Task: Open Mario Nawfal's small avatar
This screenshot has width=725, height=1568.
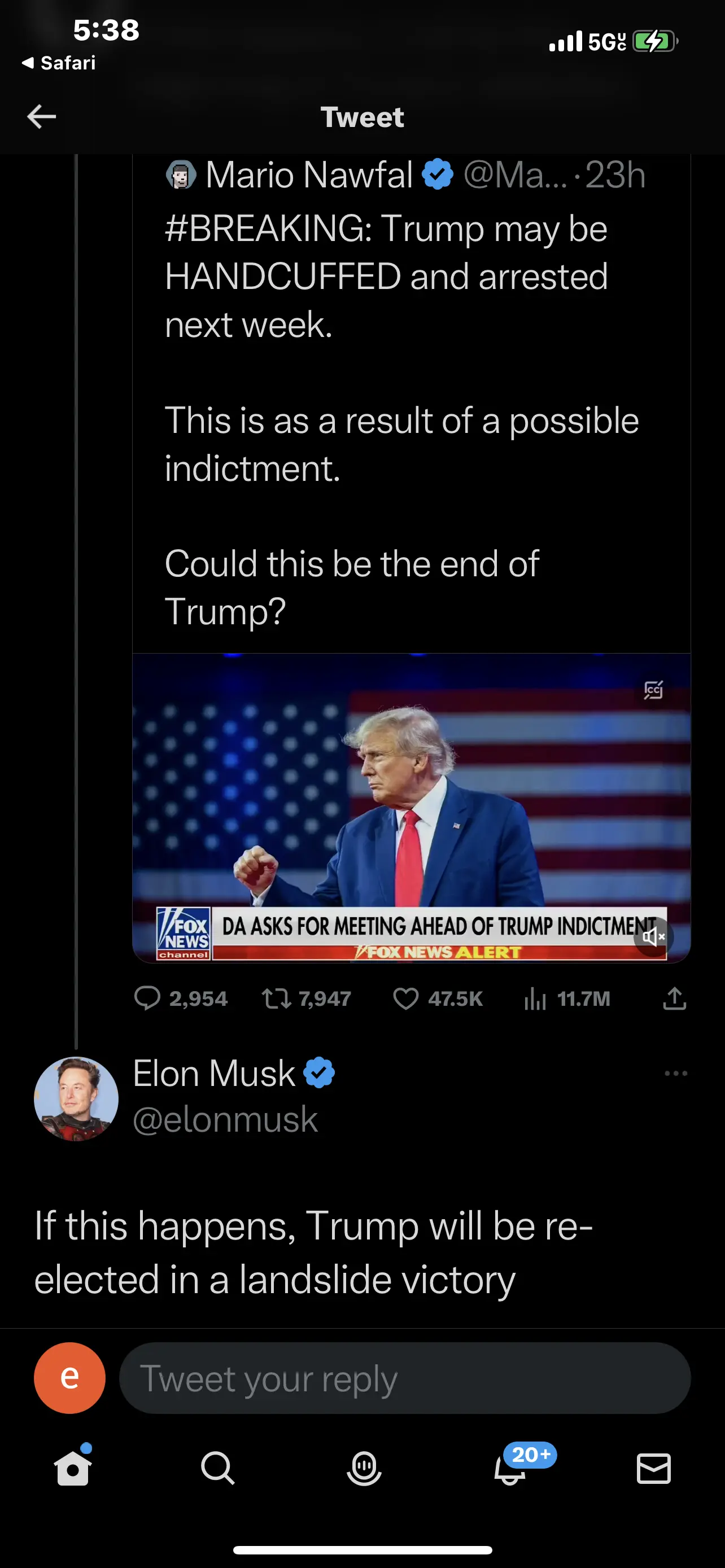Action: [181, 176]
